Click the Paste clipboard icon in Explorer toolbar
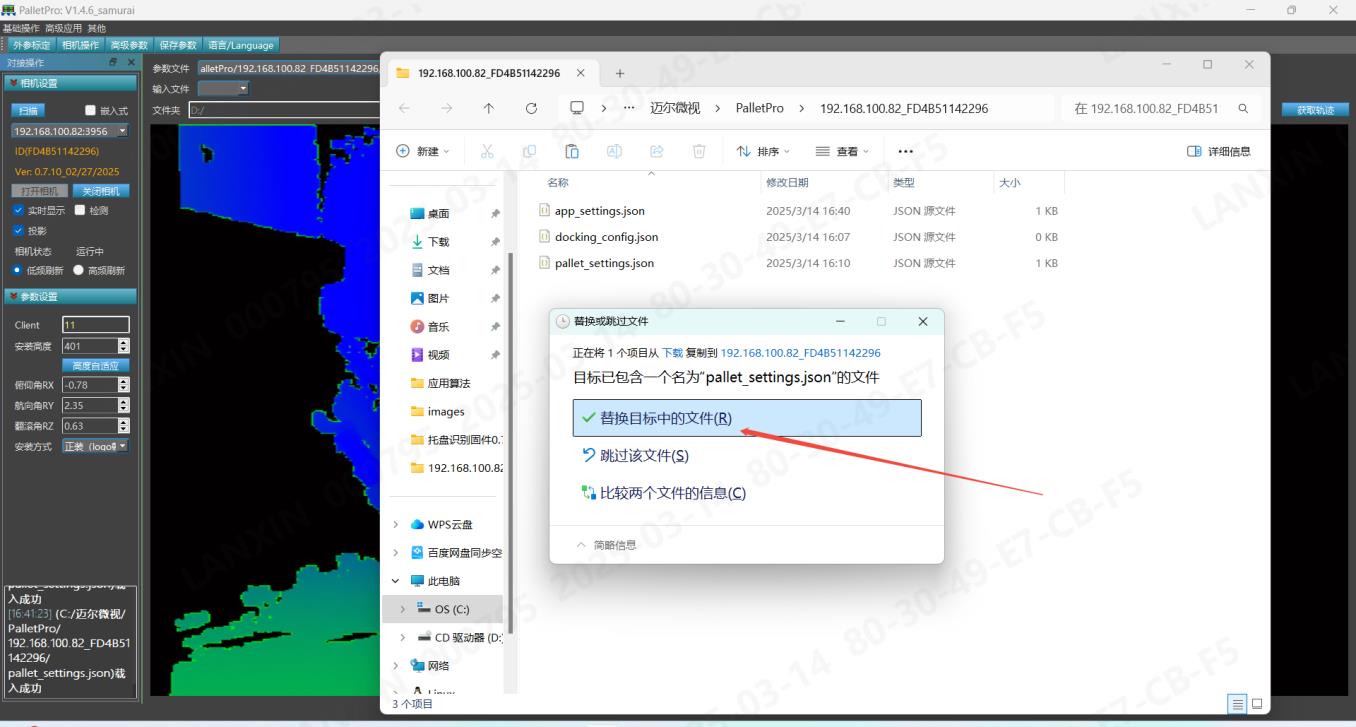 (572, 151)
